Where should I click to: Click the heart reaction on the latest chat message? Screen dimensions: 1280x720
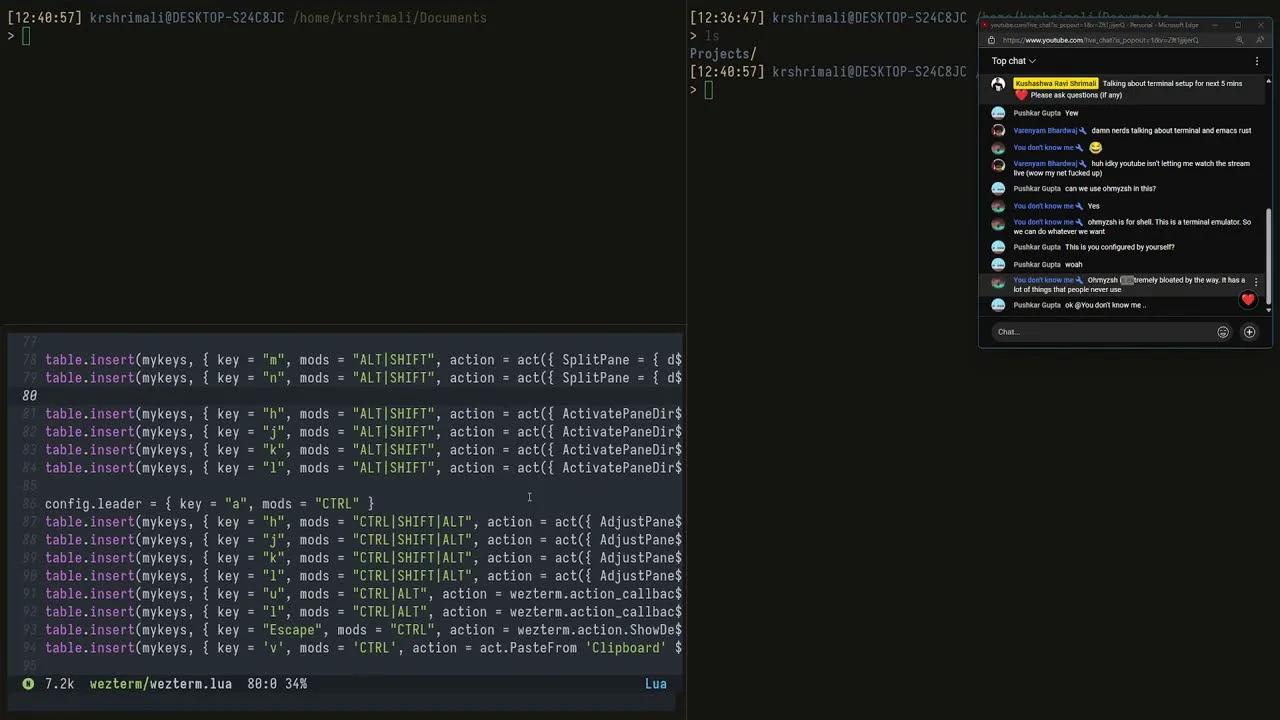[x=1248, y=299]
